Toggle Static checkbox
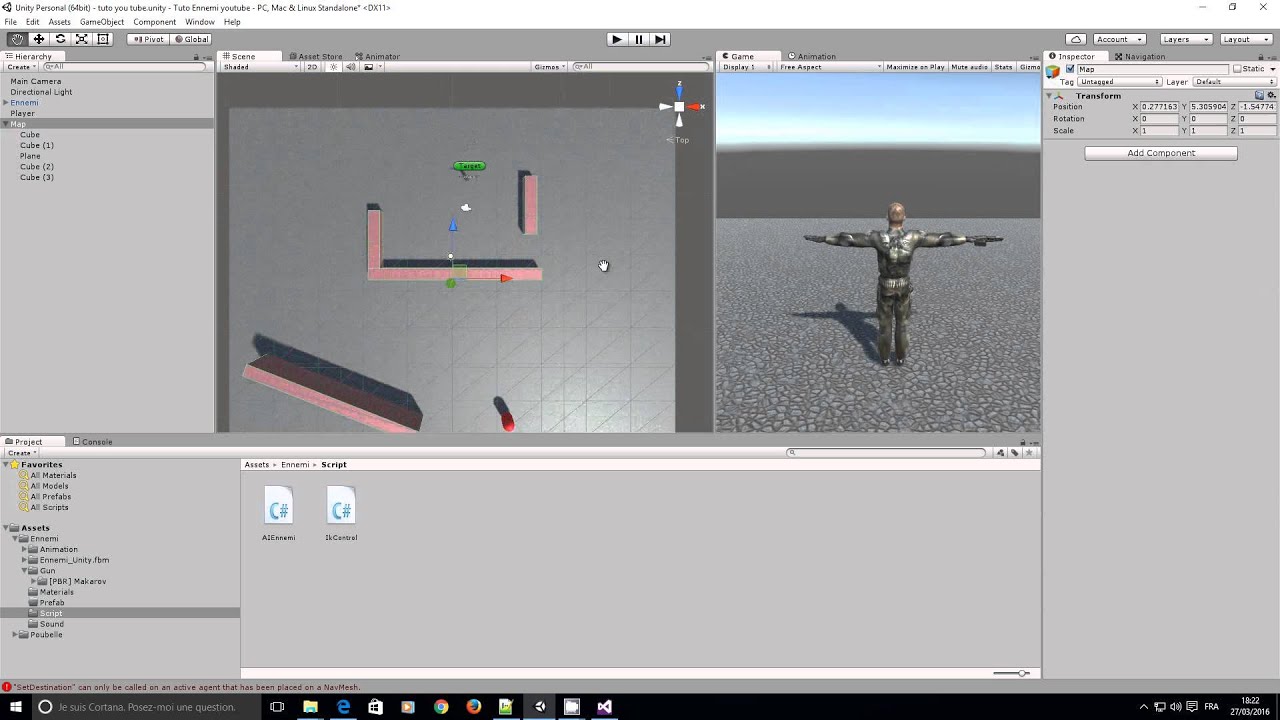Screen dimensions: 1280x720 click(x=1237, y=69)
